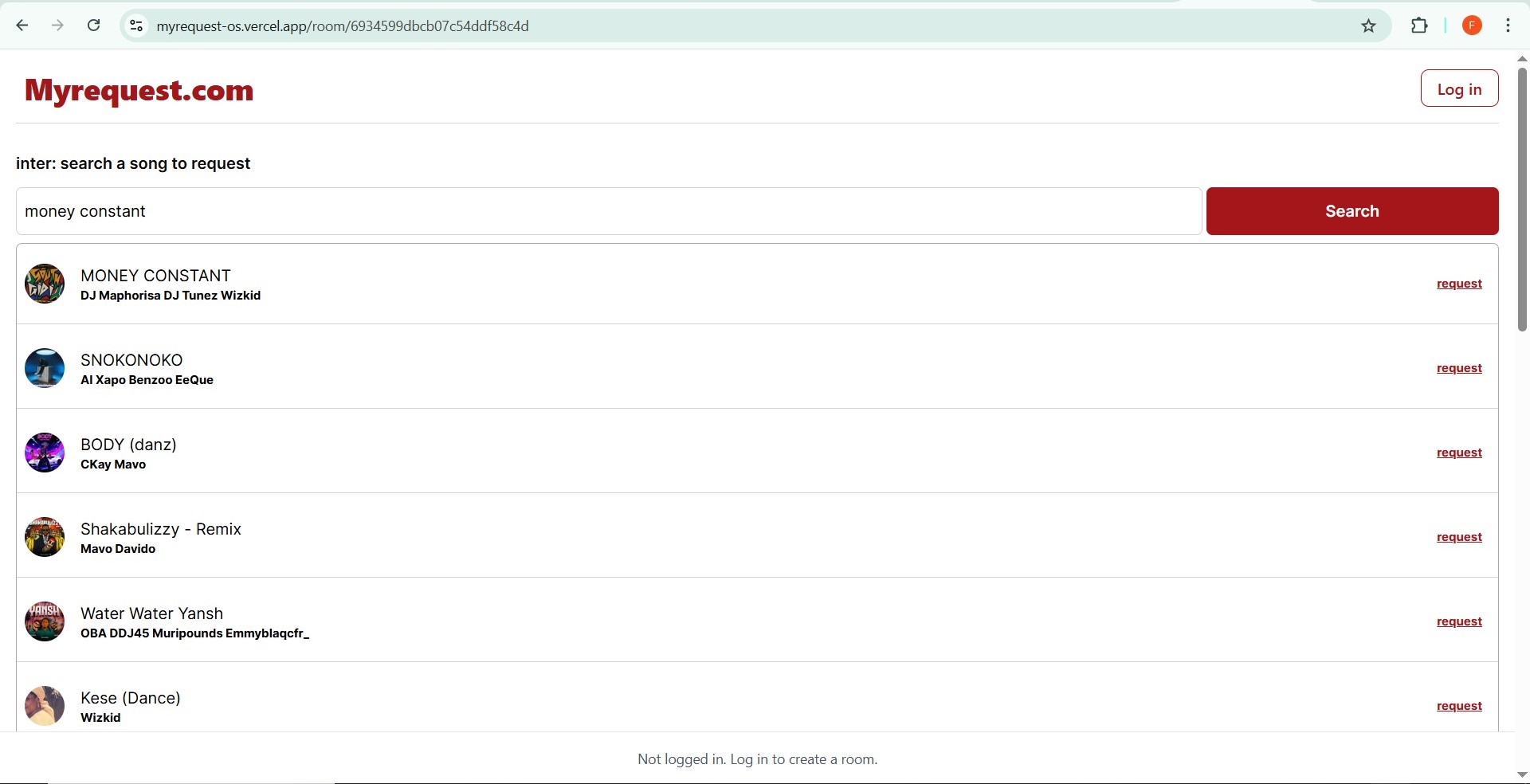The height and width of the screenshot is (784, 1530).
Task: Bookmark this page with star icon
Action: click(x=1368, y=26)
